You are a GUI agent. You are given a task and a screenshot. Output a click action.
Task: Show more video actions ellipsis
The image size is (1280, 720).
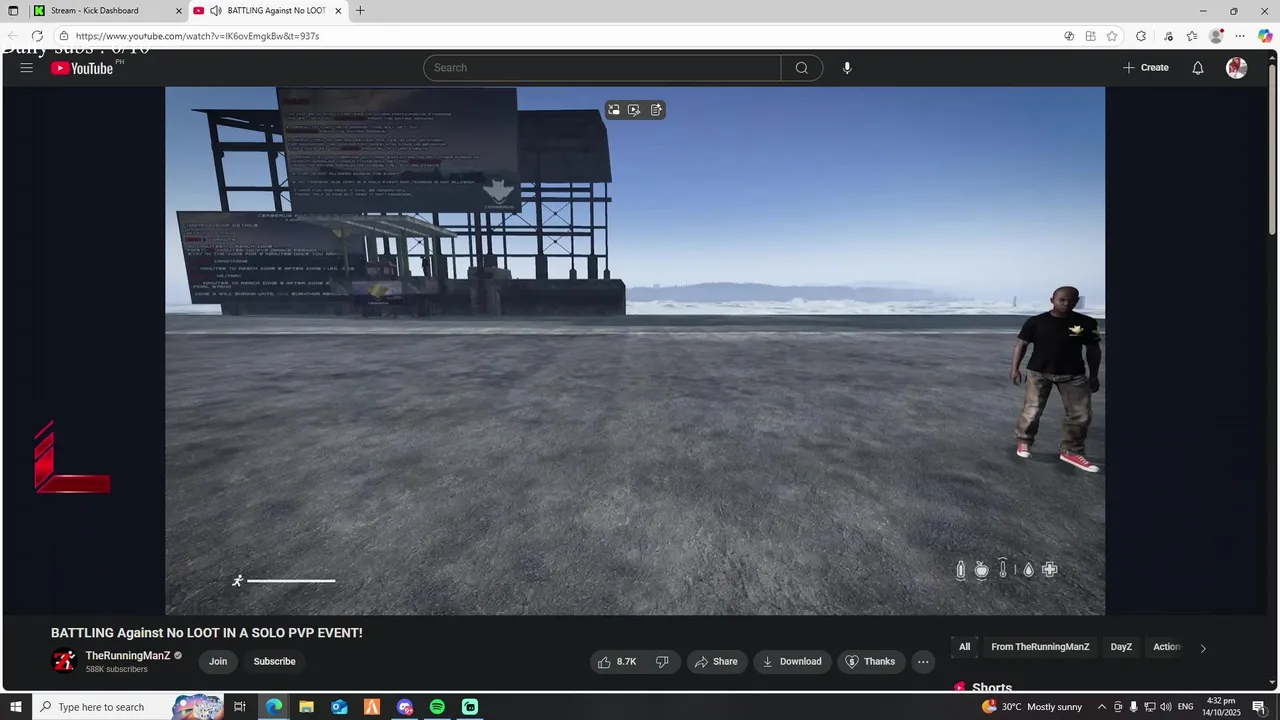click(x=923, y=661)
